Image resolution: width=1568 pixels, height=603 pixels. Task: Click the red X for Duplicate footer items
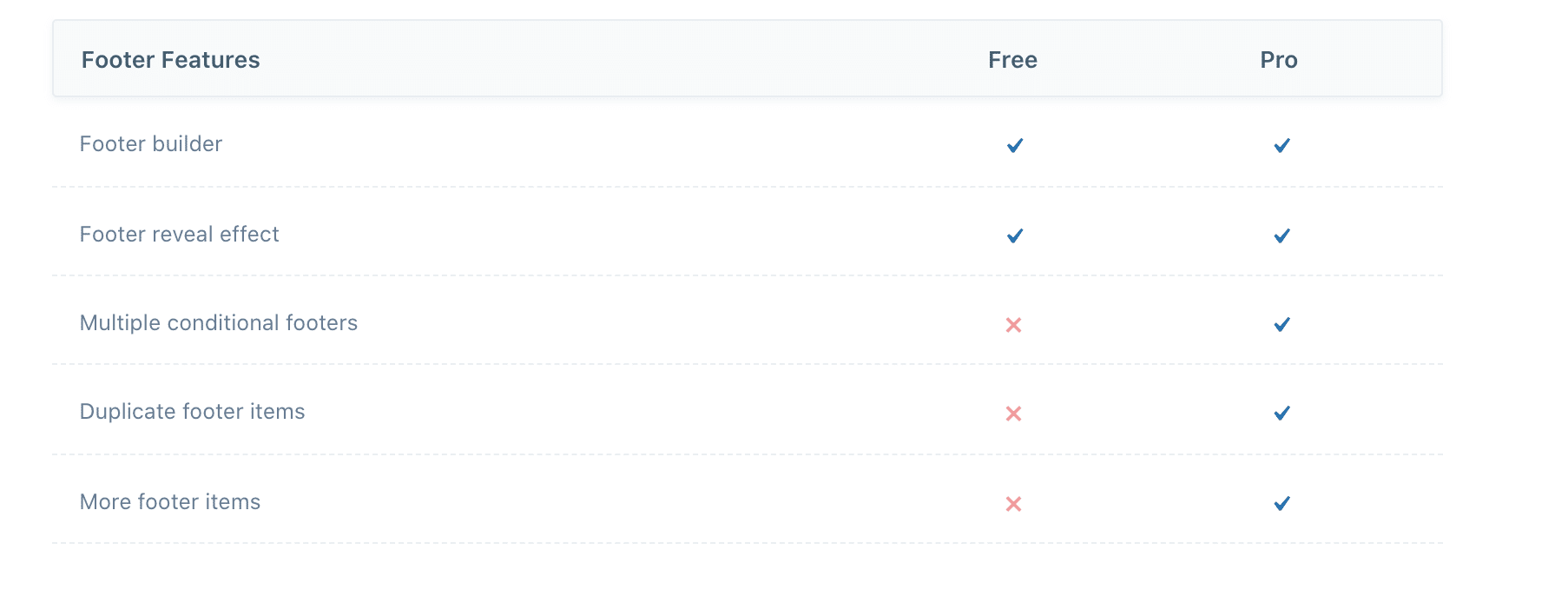coord(1013,414)
